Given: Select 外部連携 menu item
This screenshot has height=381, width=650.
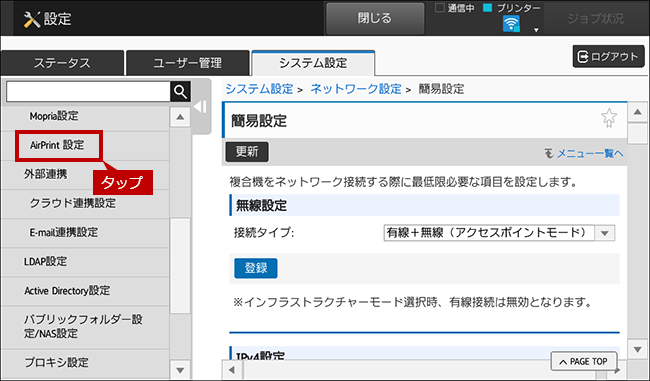Looking at the screenshot, I should pyautogui.click(x=85, y=175).
